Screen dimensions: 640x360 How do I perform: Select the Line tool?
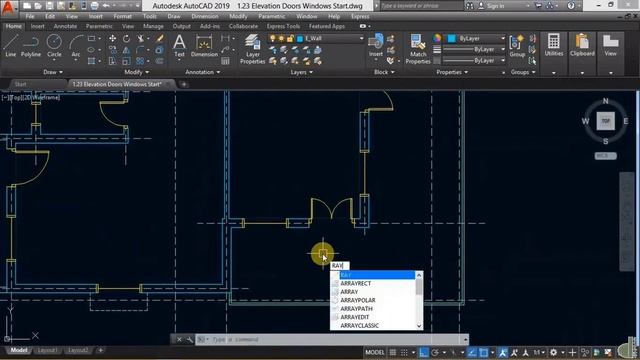(11, 45)
